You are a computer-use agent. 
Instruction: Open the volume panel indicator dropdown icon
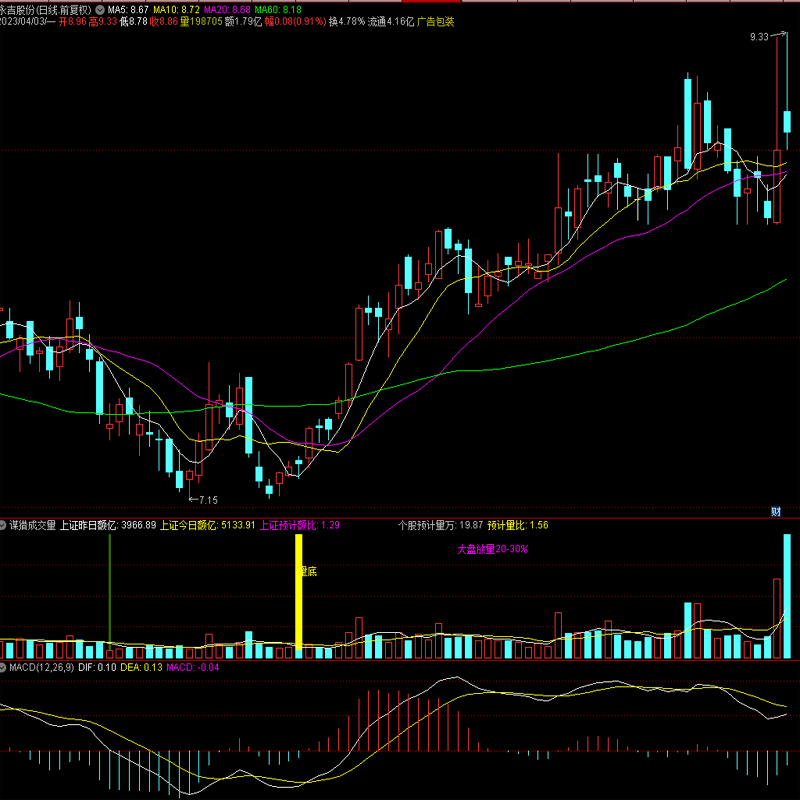(4, 524)
